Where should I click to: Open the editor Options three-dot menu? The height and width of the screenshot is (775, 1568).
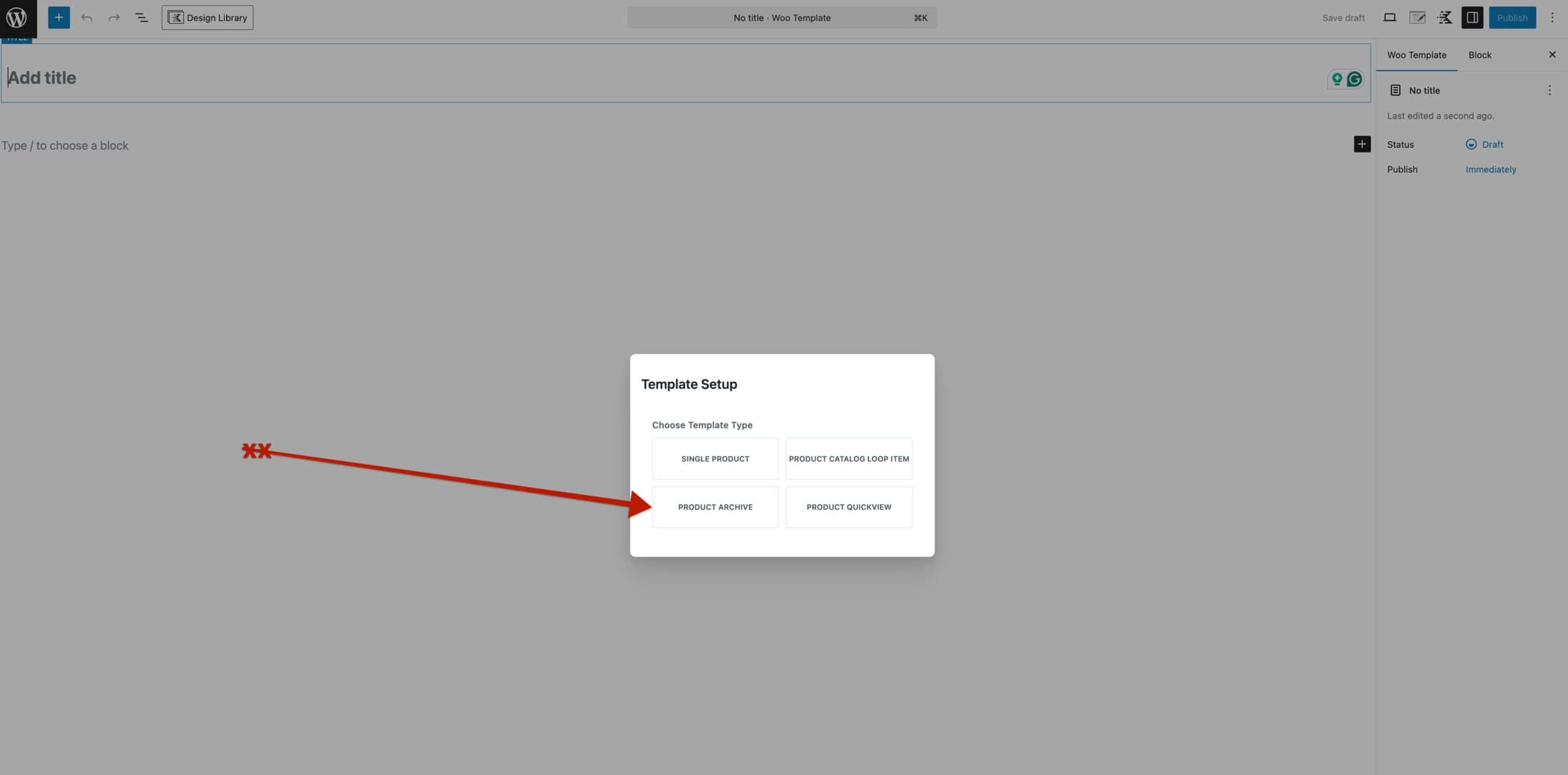pos(1552,18)
